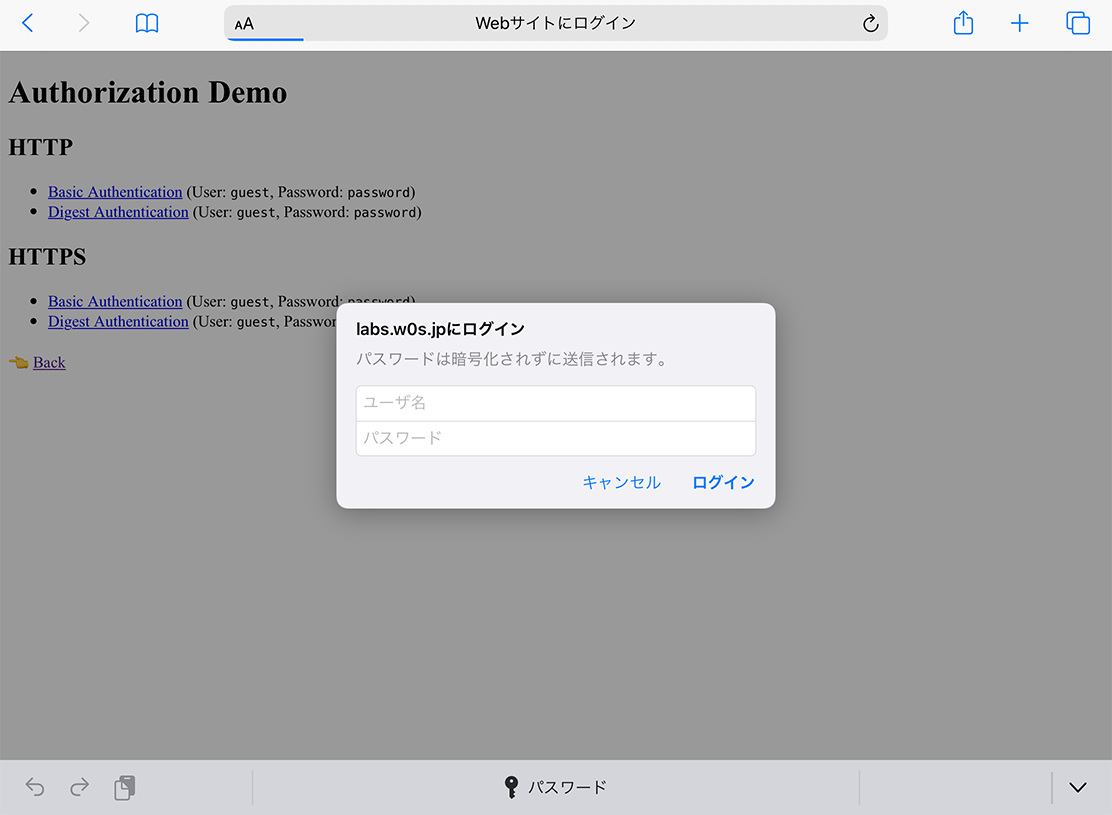Open a new tab with plus icon
This screenshot has height=815, width=1112.
click(1019, 23)
